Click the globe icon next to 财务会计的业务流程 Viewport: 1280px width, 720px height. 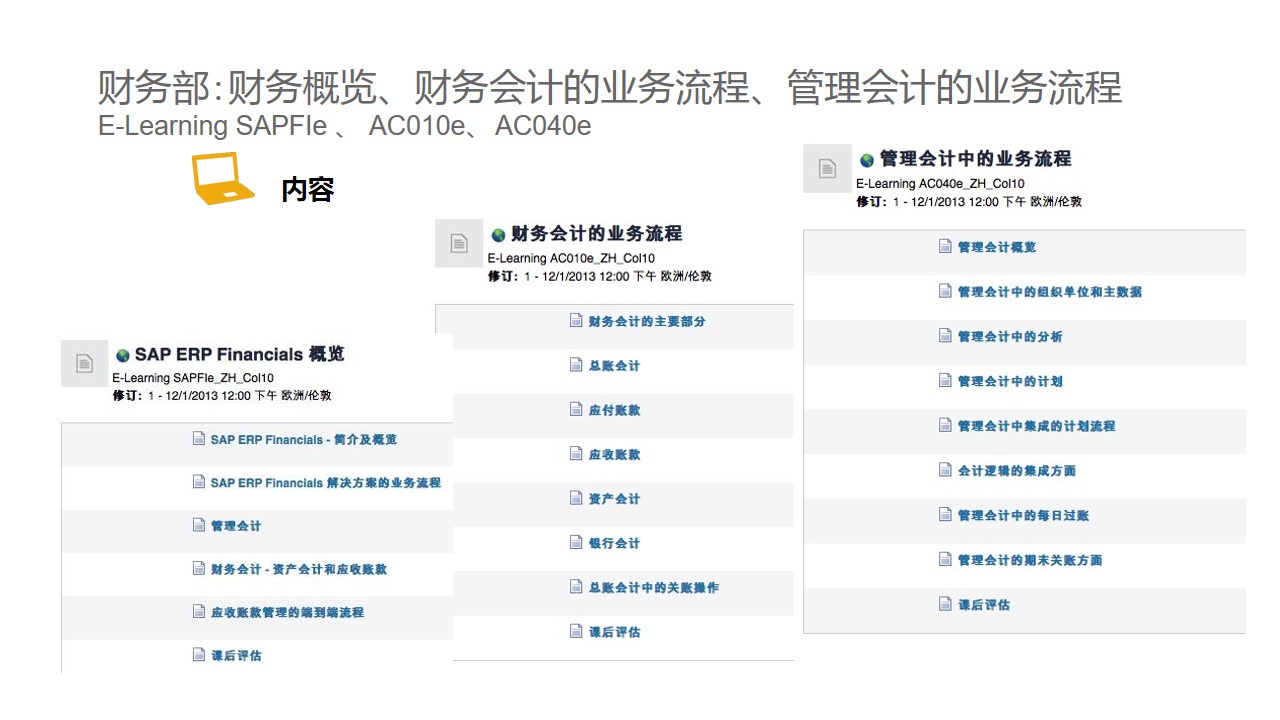pos(498,235)
